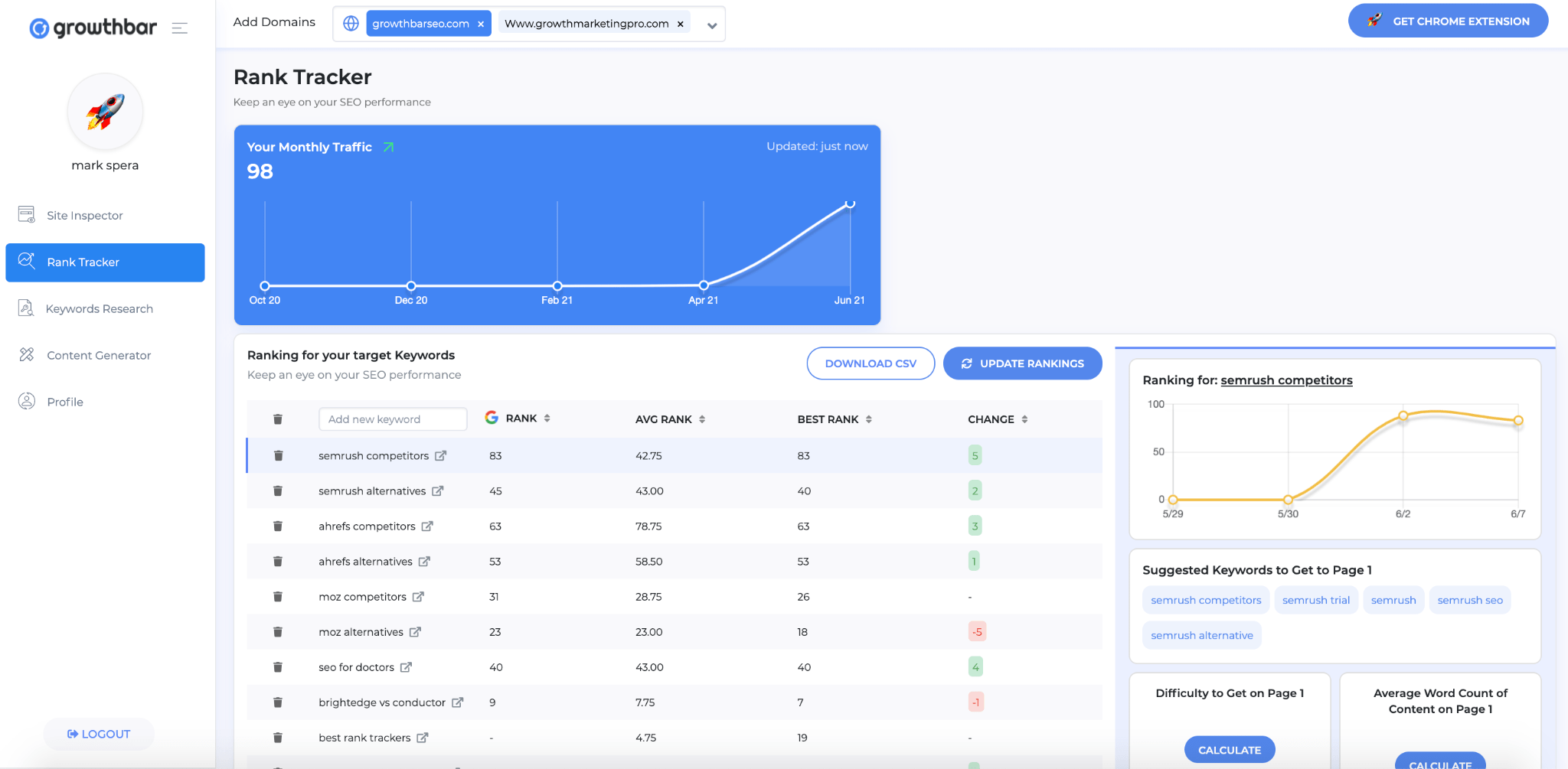Image resolution: width=1568 pixels, height=769 pixels.
Task: Sort table by CHANGE column
Action: pyautogui.click(x=1024, y=419)
